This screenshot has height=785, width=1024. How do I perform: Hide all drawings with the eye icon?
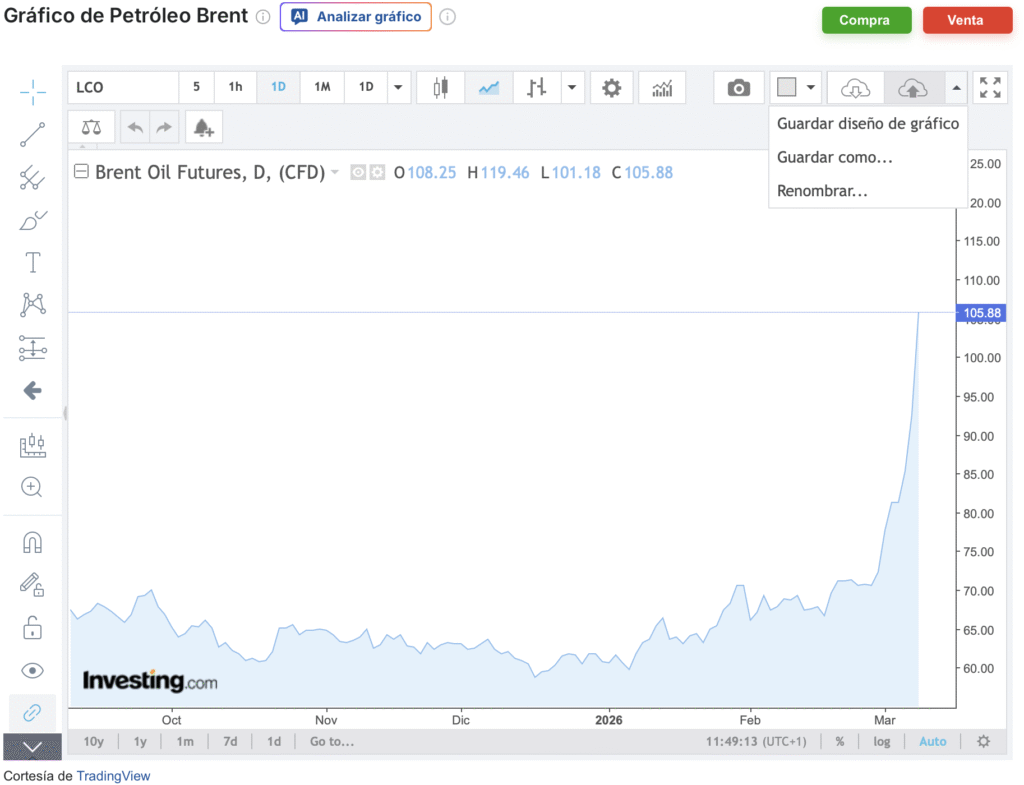(x=32, y=670)
